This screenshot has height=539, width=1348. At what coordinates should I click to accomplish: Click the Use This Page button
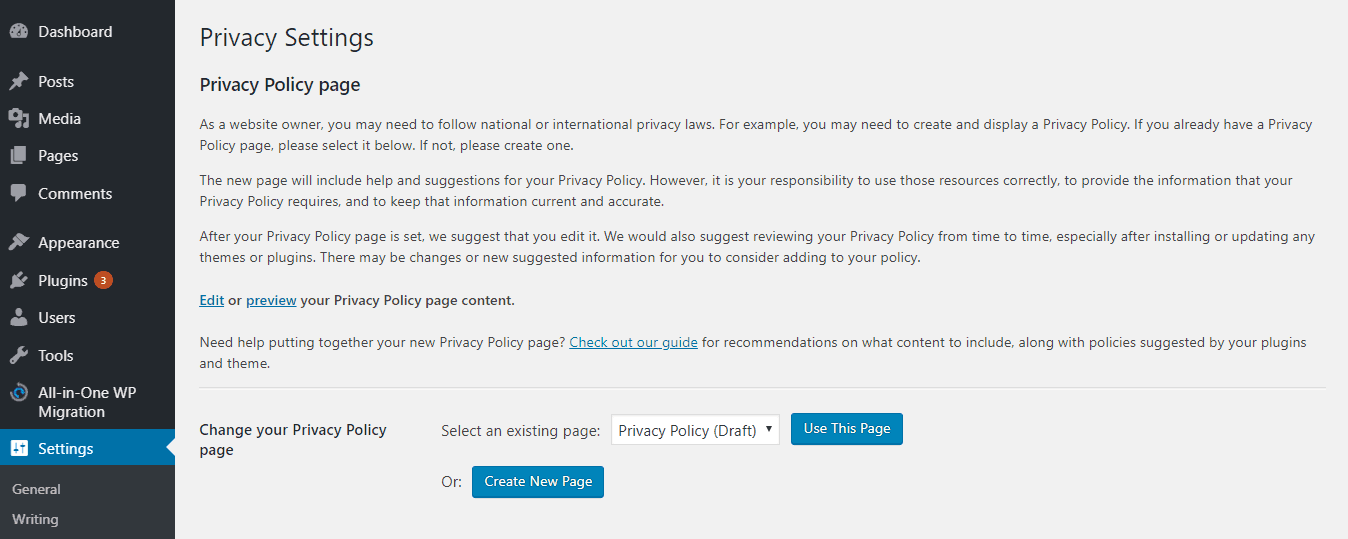coord(847,429)
